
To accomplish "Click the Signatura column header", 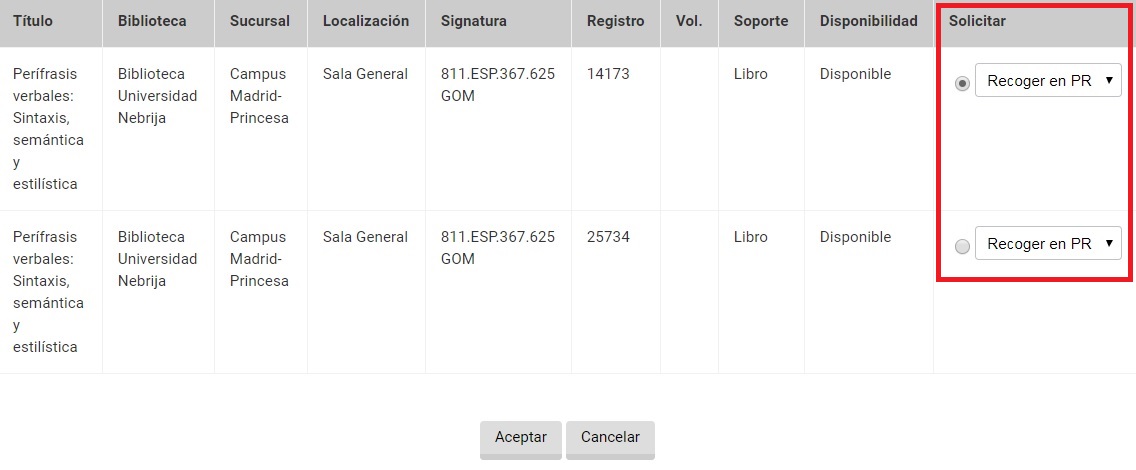I will 474,21.
